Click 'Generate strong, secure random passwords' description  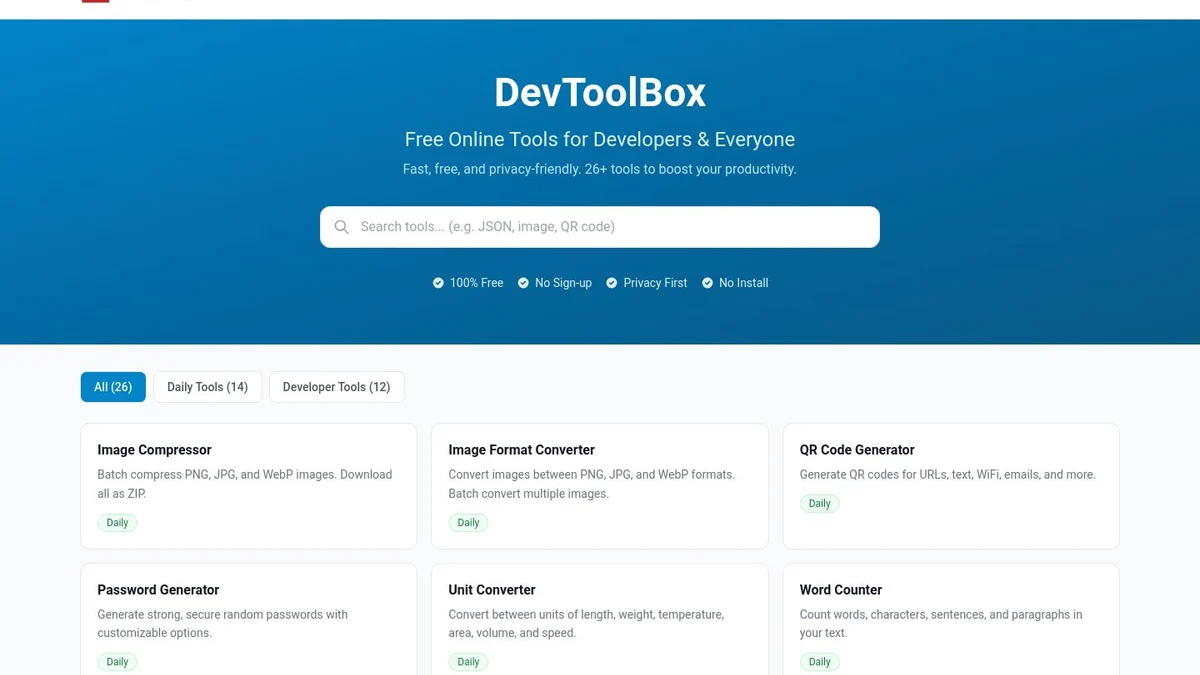point(223,624)
